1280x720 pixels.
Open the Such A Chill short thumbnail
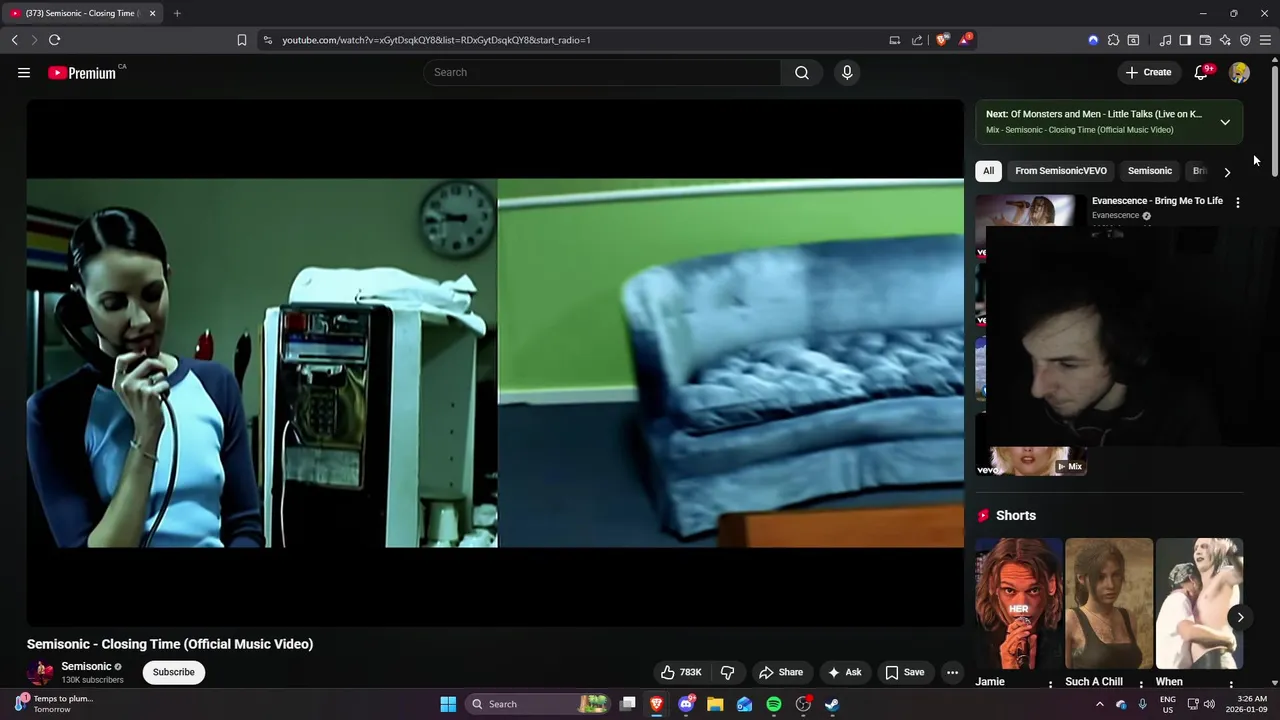pyautogui.click(x=1109, y=603)
